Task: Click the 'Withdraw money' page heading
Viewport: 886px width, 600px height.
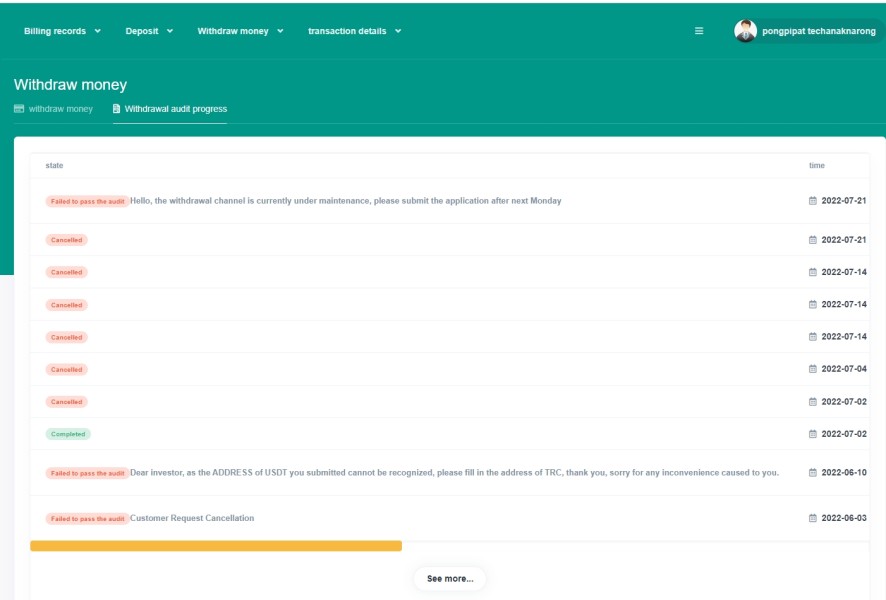Action: point(71,85)
